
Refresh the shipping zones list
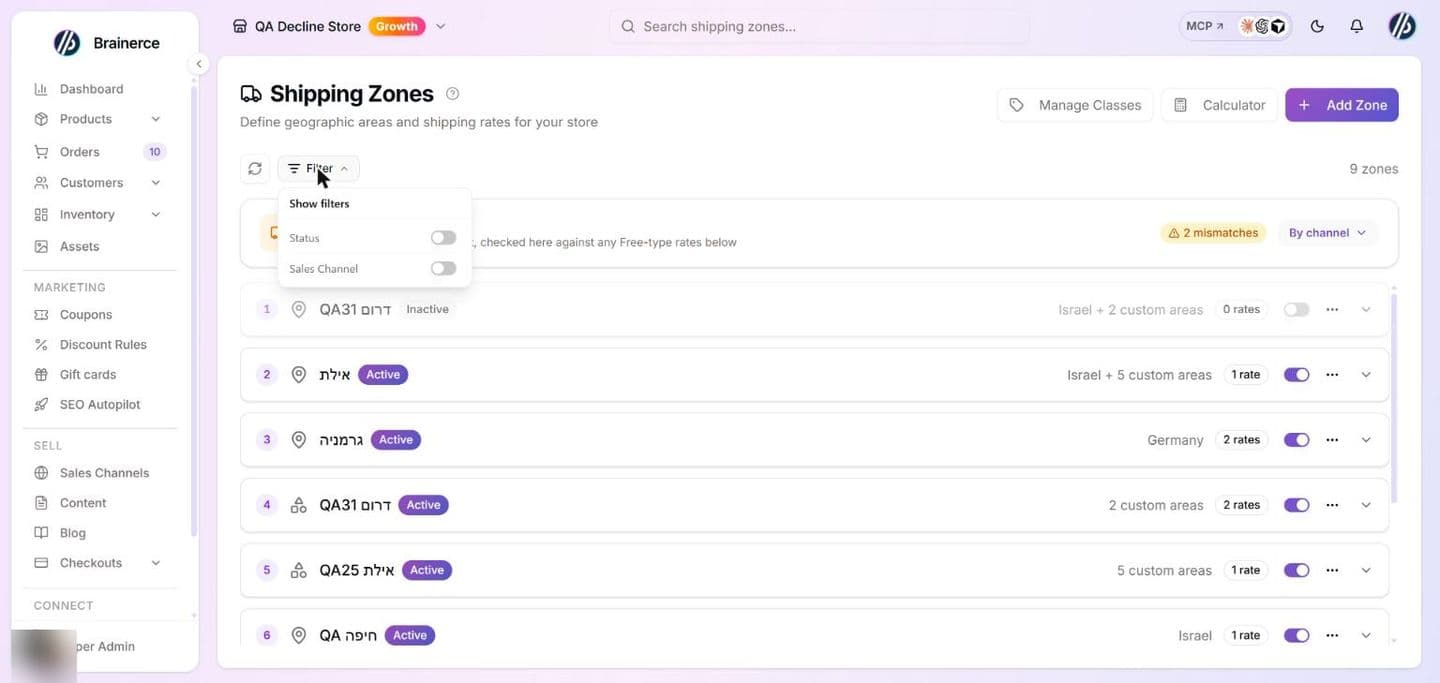pos(255,169)
